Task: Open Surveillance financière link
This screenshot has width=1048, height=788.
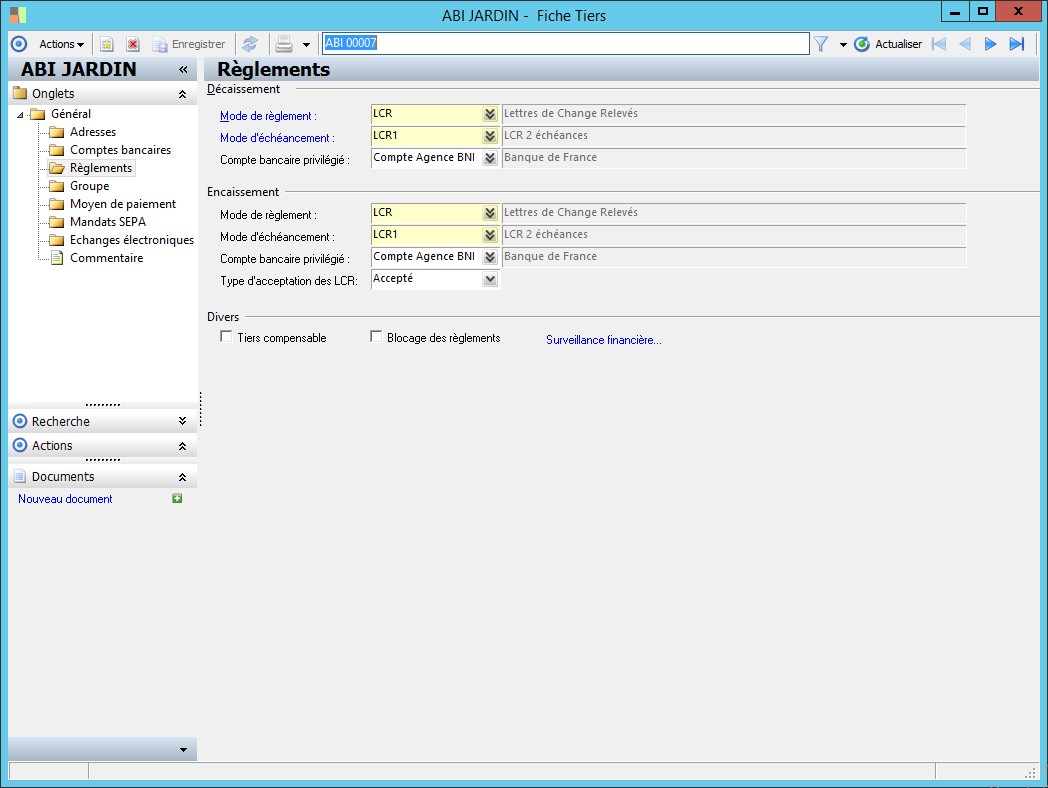Action: pyautogui.click(x=604, y=340)
